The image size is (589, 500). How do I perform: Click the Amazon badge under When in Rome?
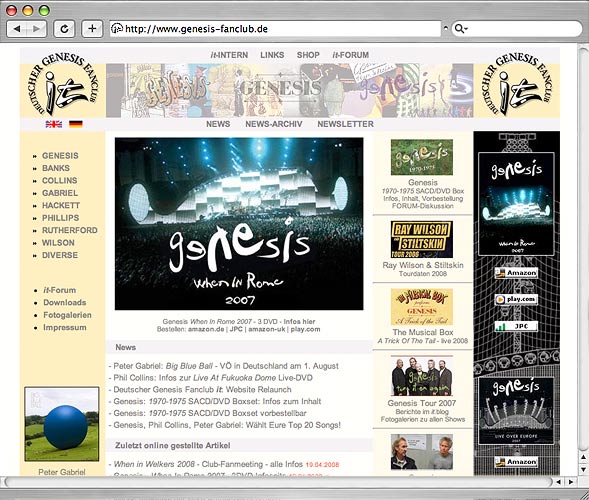pos(516,273)
